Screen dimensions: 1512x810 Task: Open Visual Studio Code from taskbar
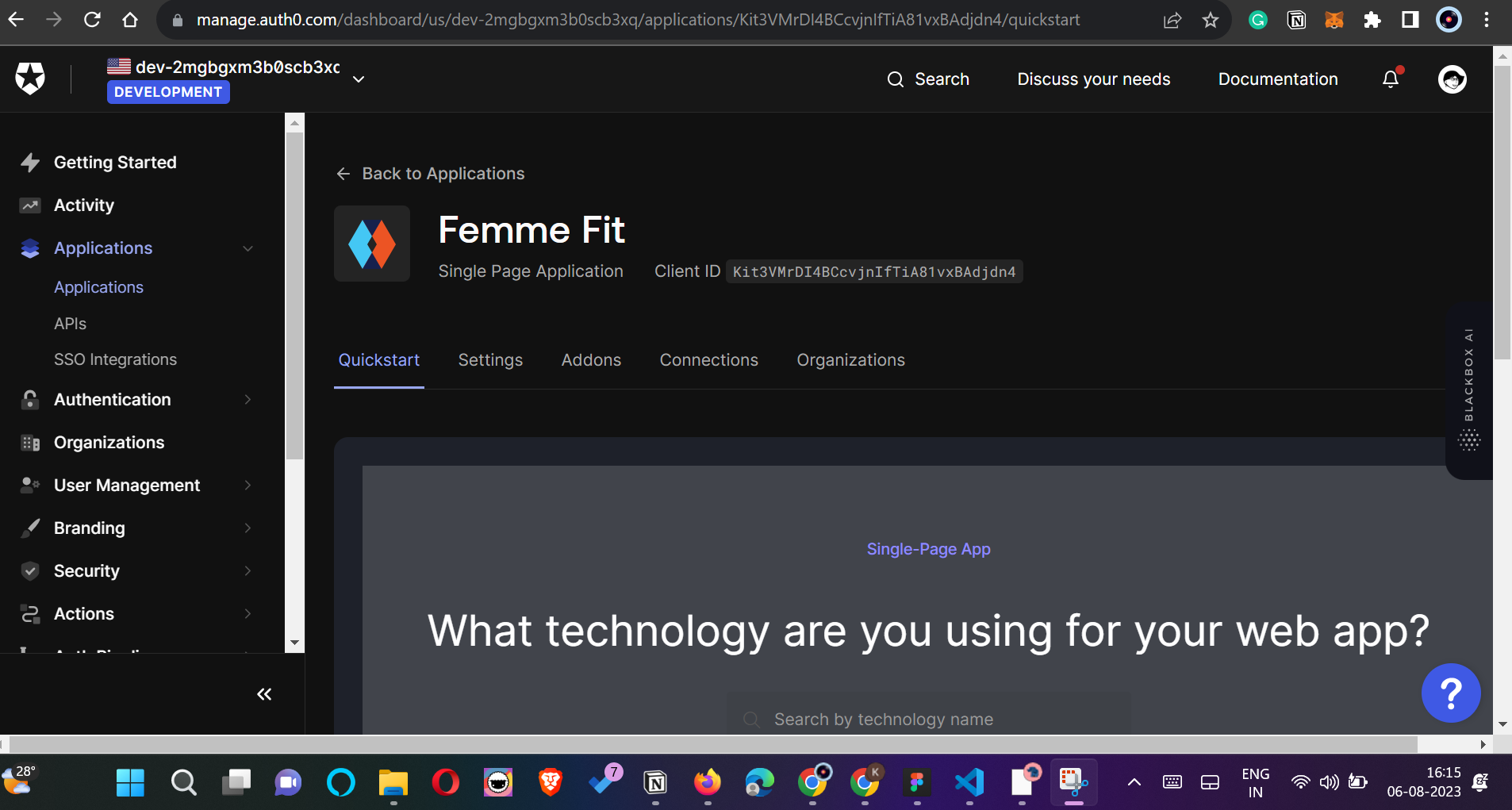pos(969,783)
